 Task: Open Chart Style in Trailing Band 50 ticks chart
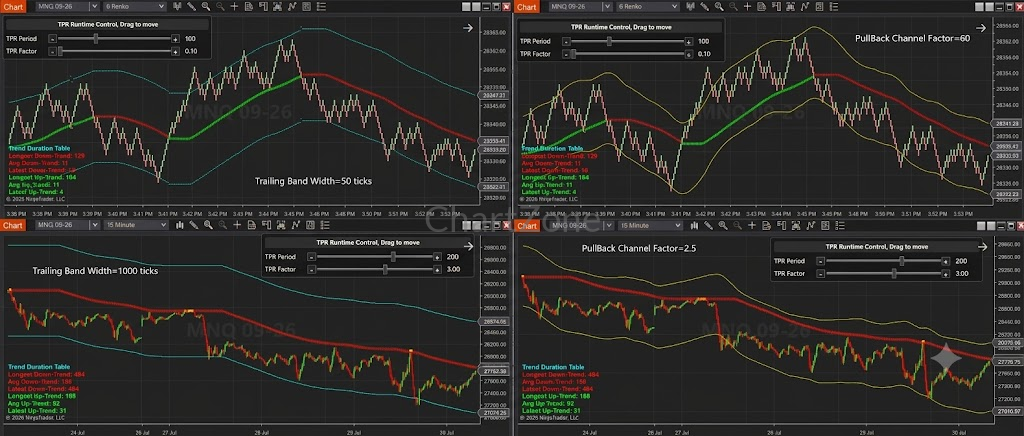178,7
